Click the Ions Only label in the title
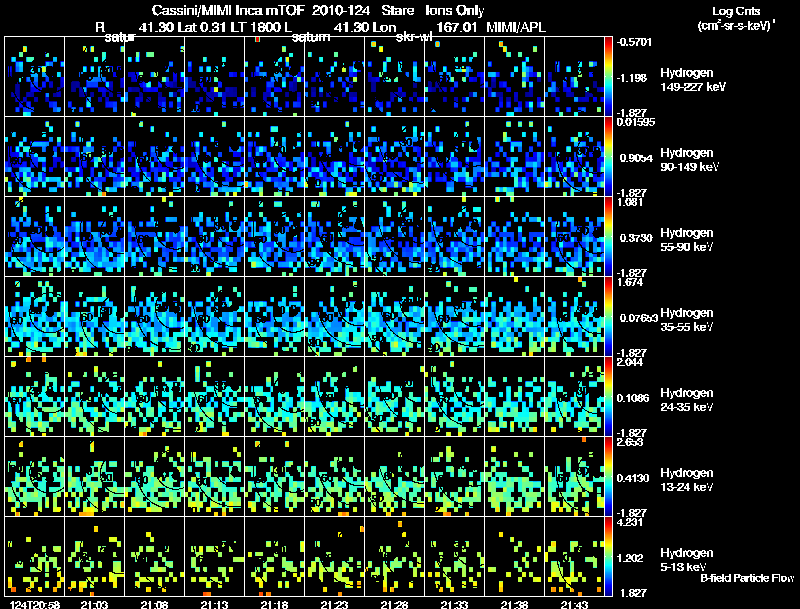 tap(455, 11)
